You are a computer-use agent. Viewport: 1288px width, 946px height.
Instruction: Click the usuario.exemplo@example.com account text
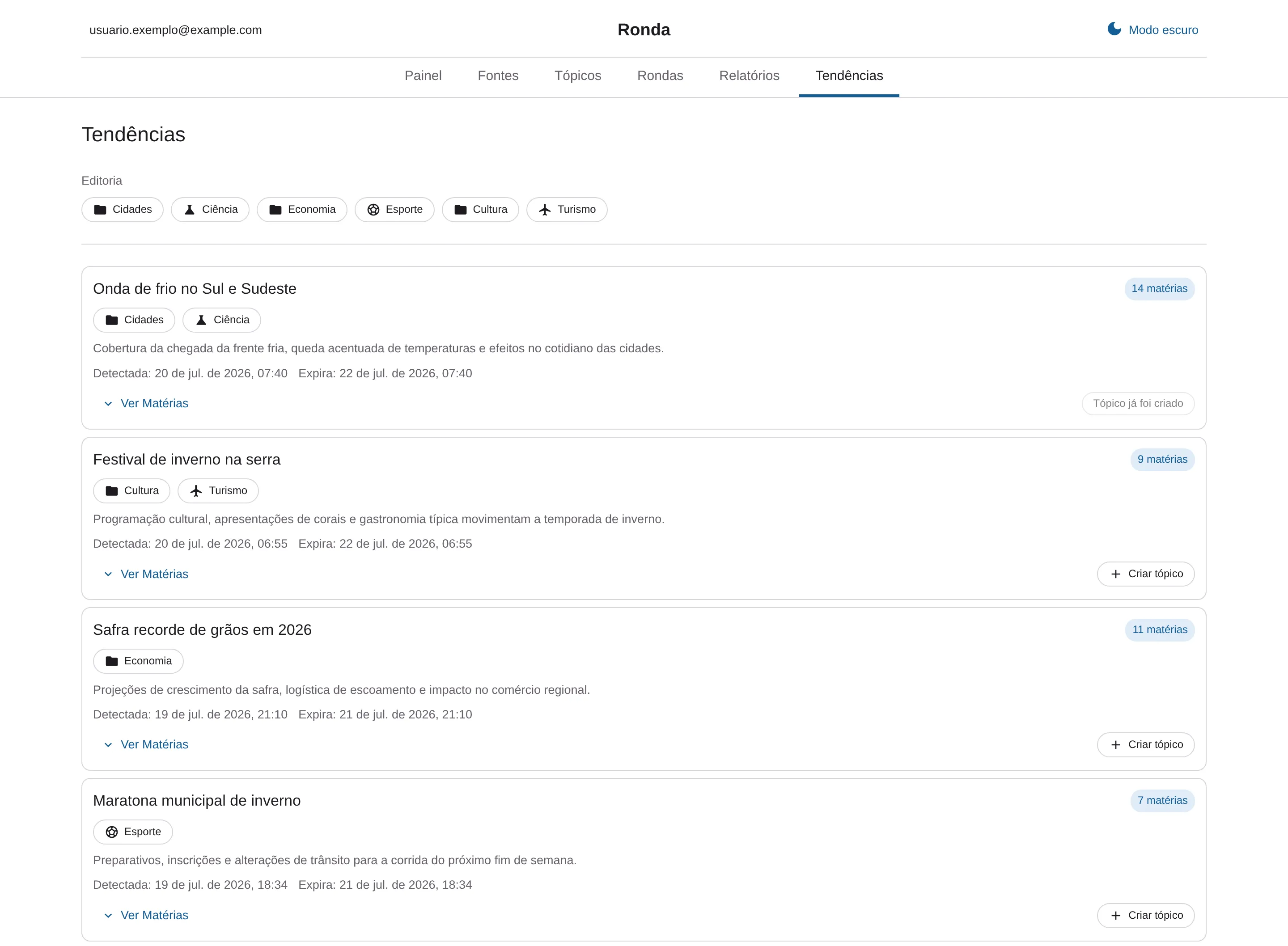click(176, 30)
